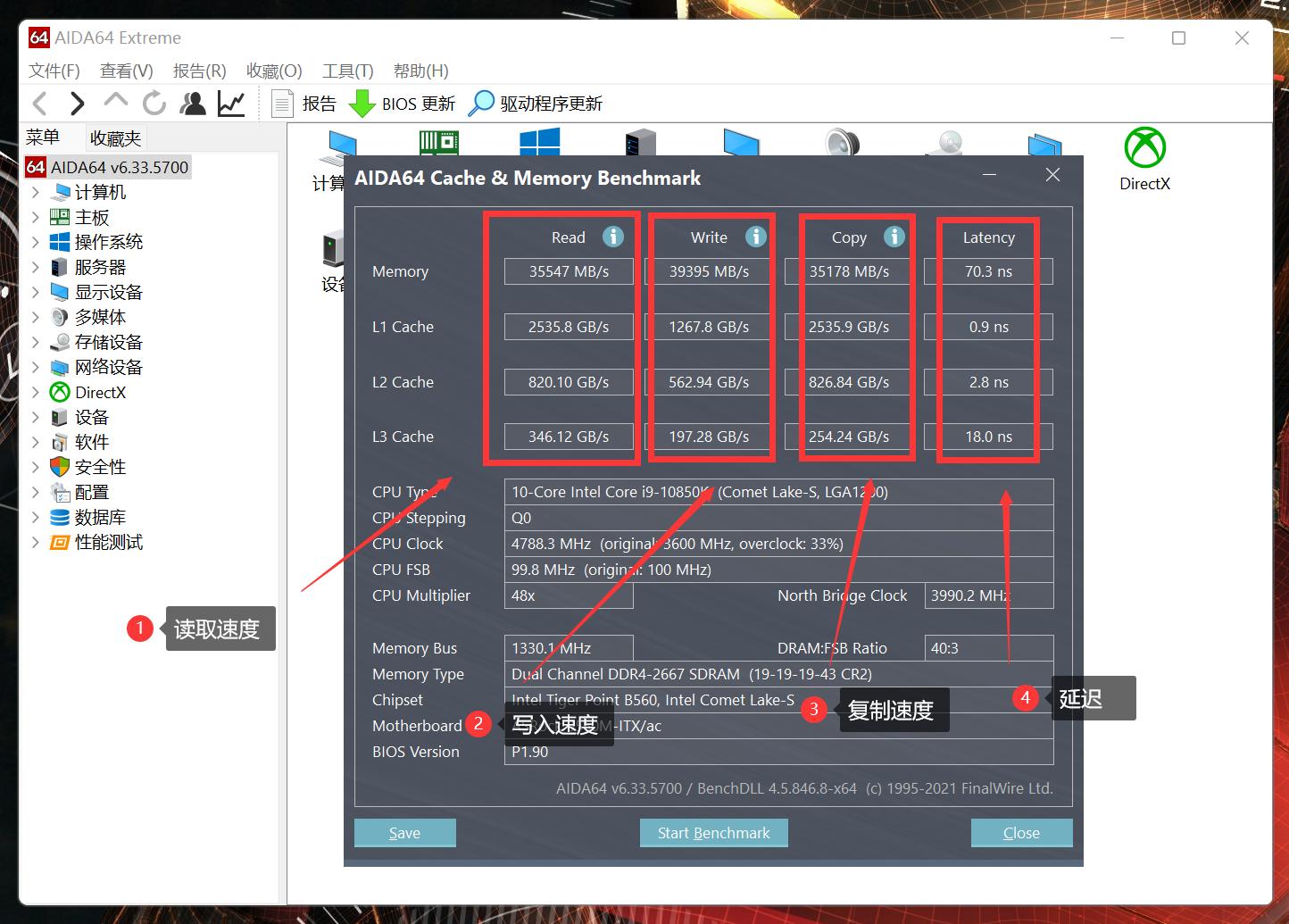Switch to the 收藏夹 tab
1289x924 pixels.
tap(114, 137)
